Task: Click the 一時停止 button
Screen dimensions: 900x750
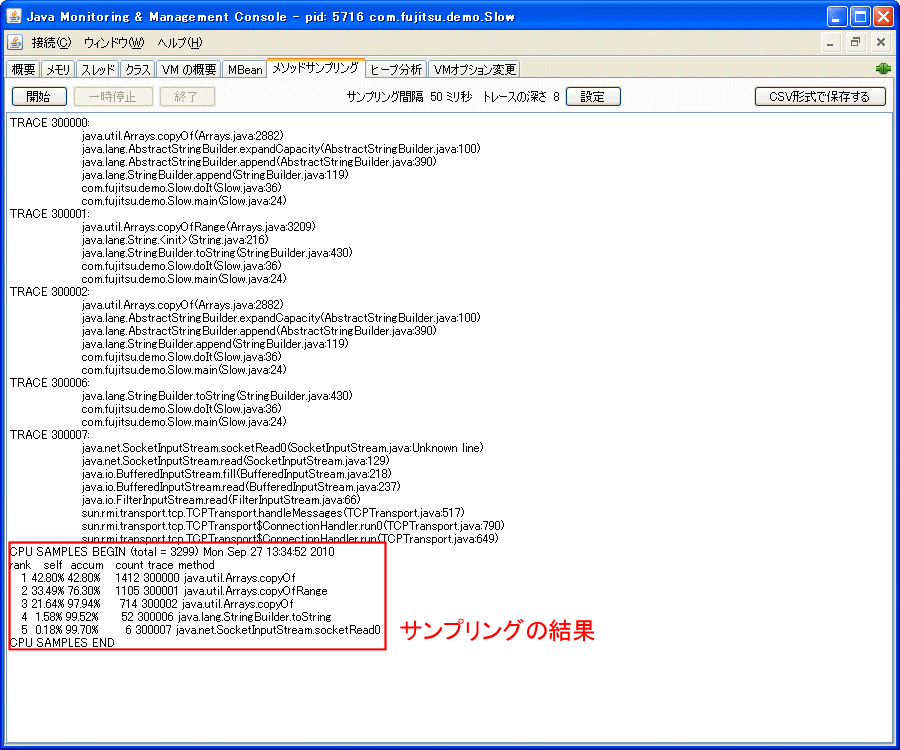Action: click(x=113, y=96)
